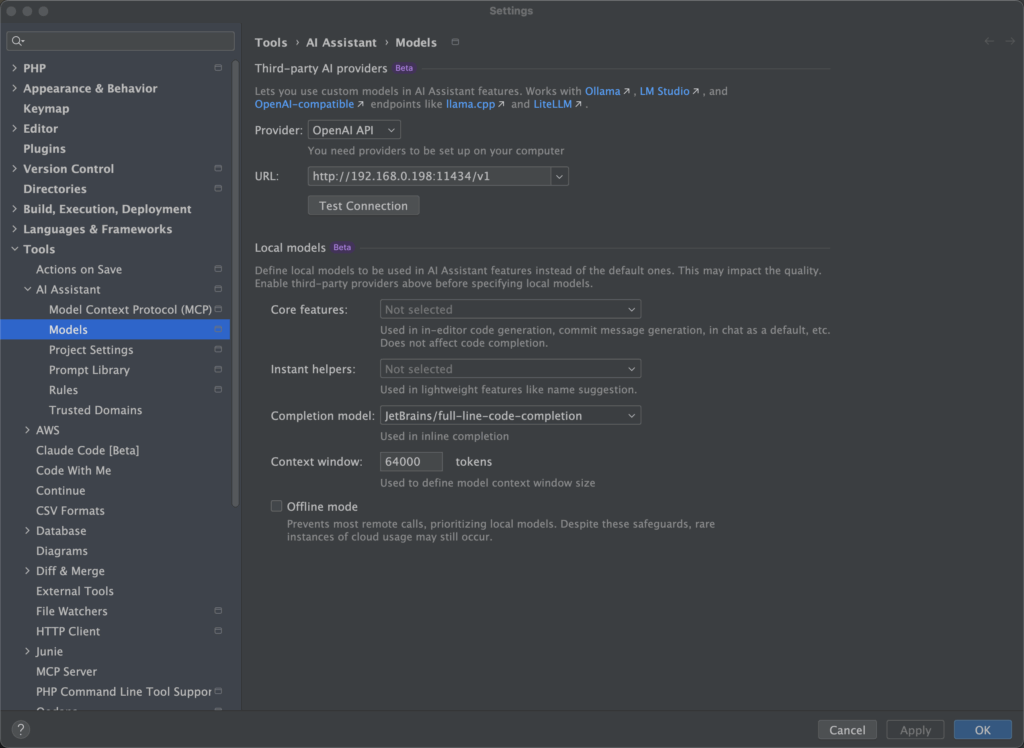
Task: Open the LM Studio link
Action: coord(664,91)
